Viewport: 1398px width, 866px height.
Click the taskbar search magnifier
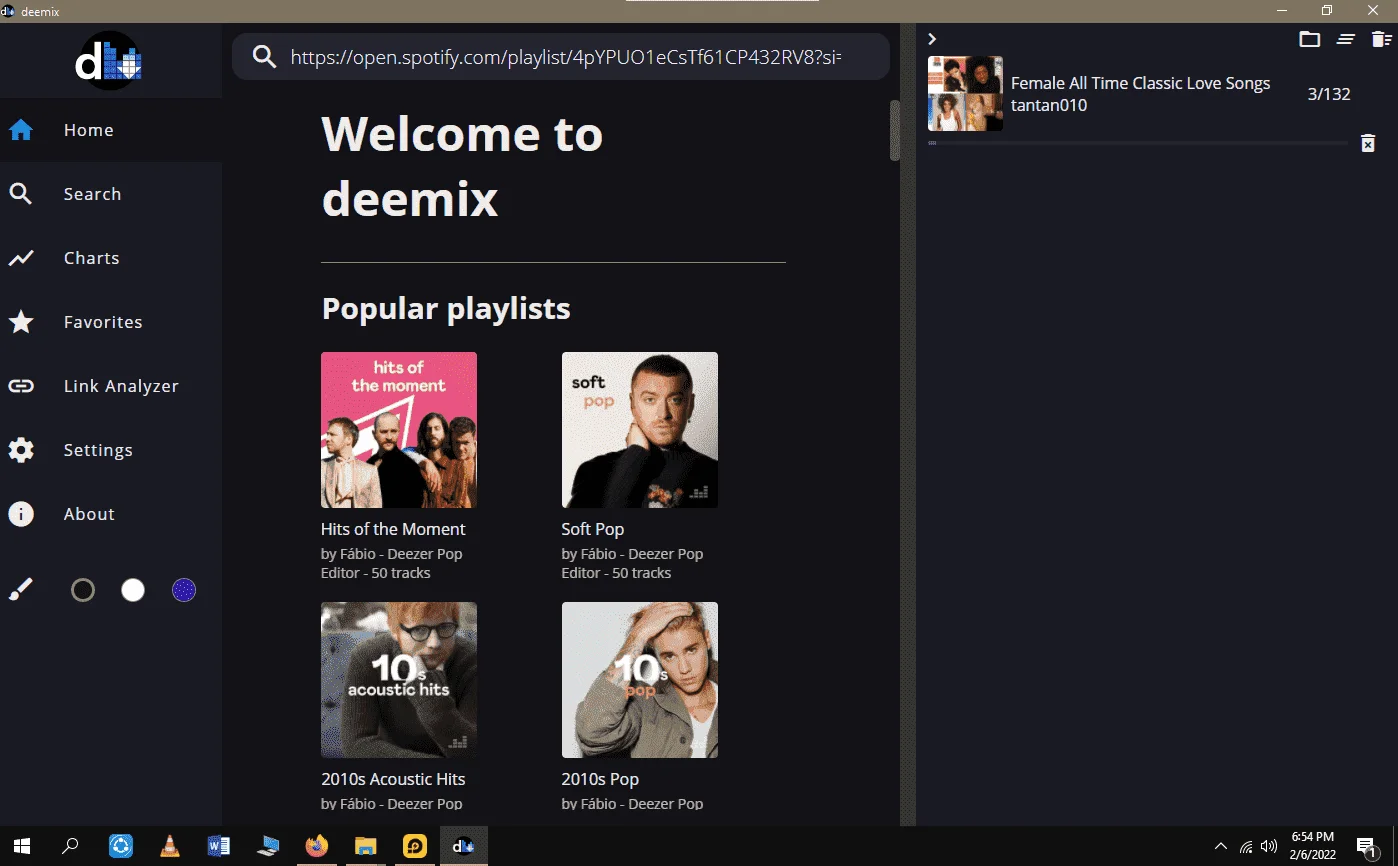70,846
